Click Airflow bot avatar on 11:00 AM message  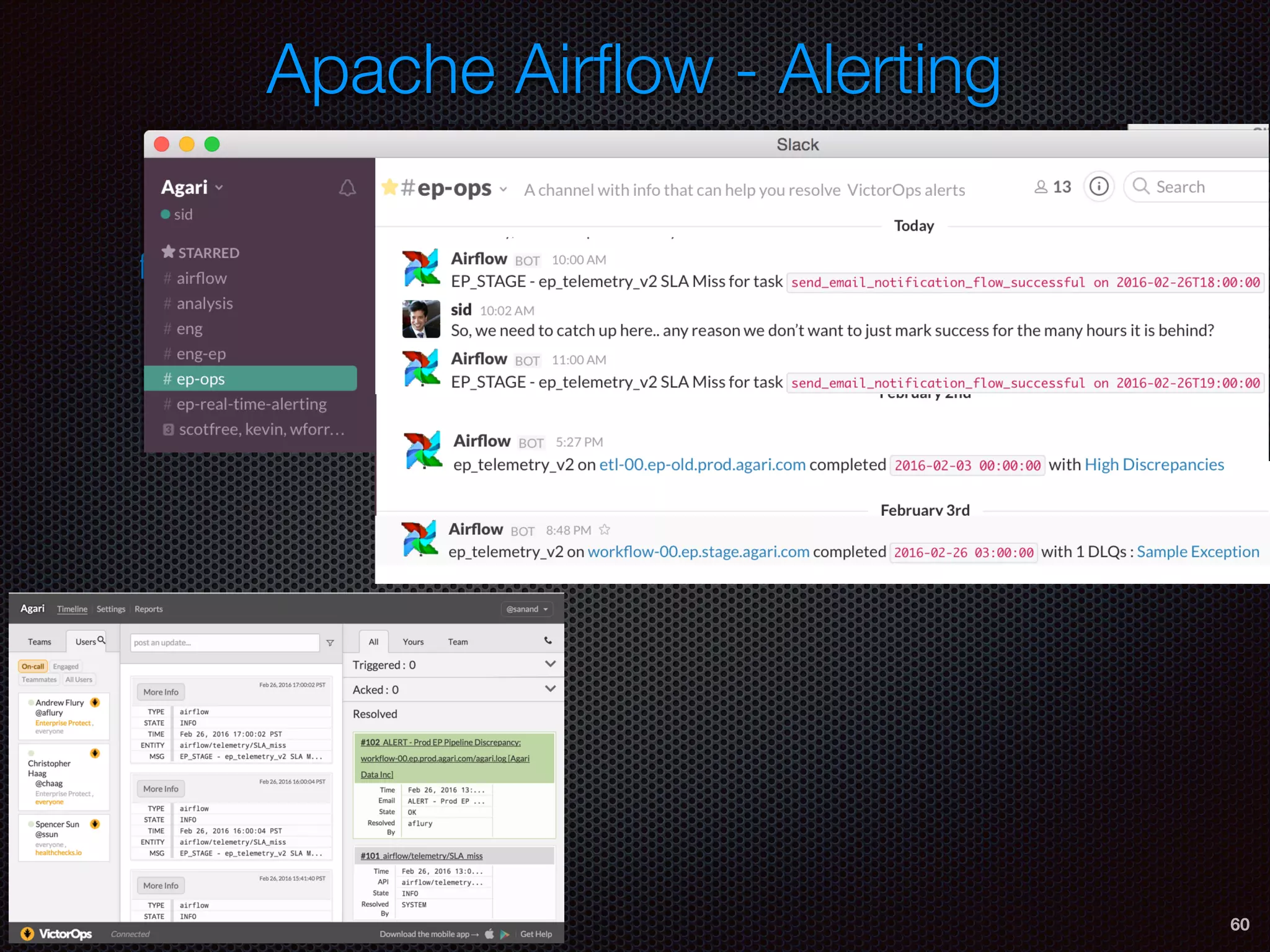(x=421, y=368)
